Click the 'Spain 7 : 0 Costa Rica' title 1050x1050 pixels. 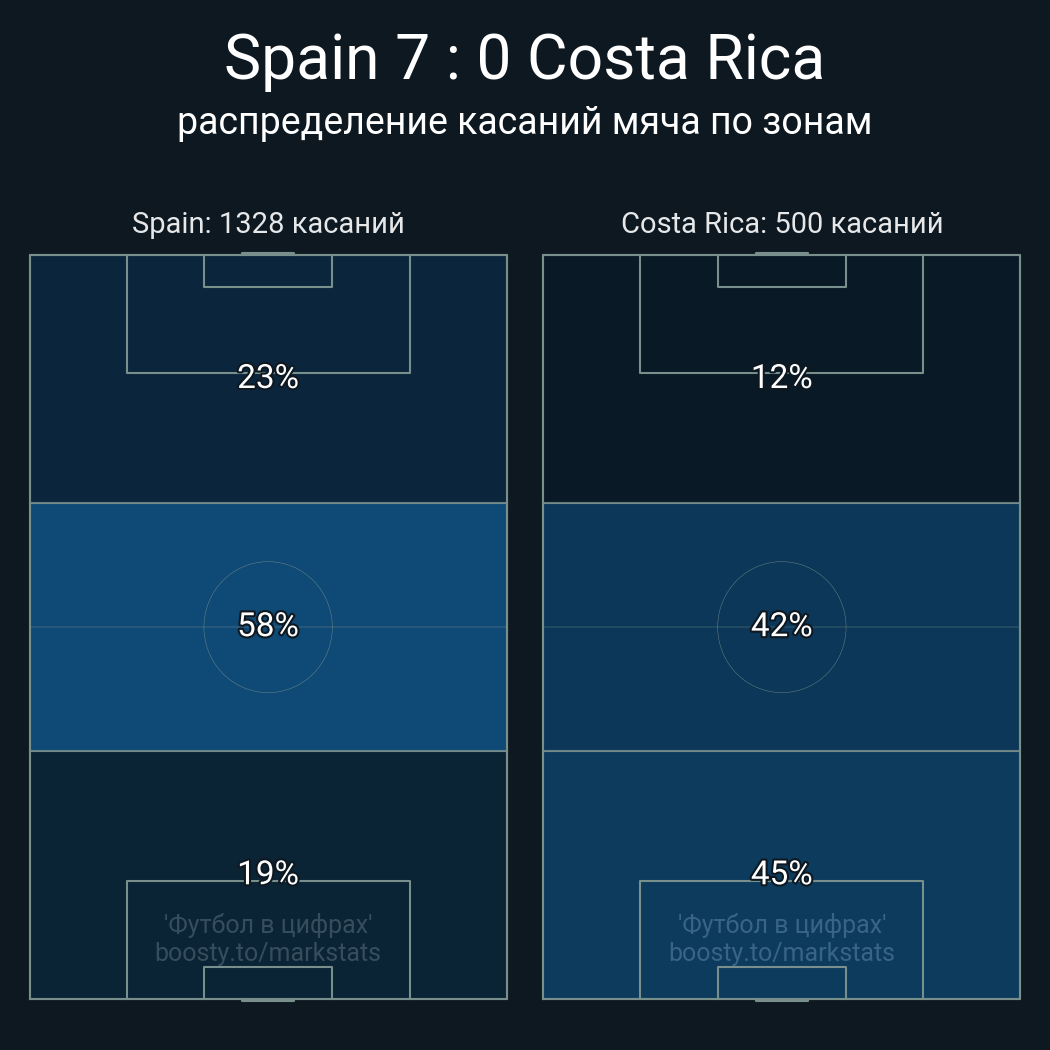(524, 58)
